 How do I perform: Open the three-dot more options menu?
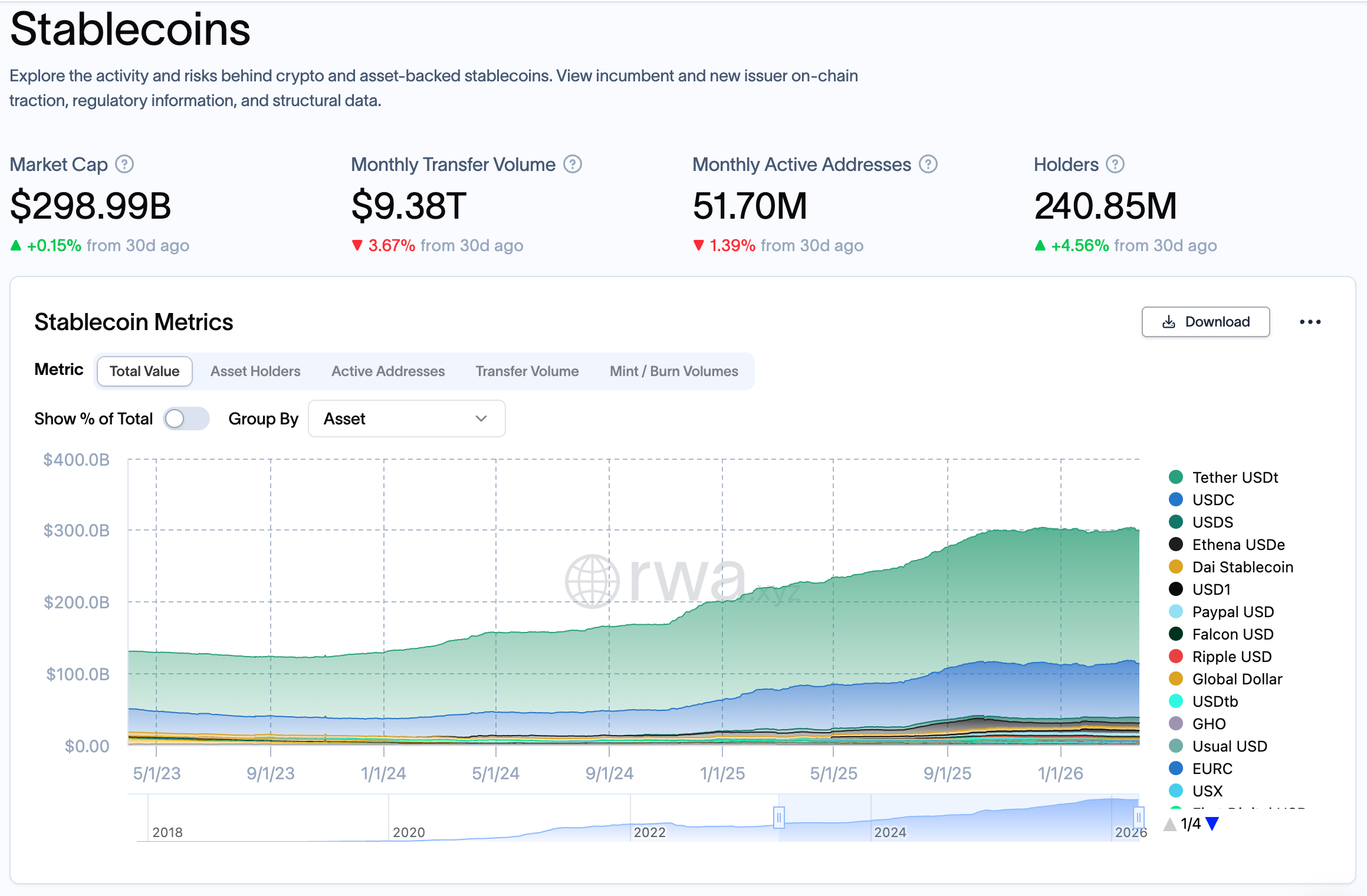coord(1310,322)
